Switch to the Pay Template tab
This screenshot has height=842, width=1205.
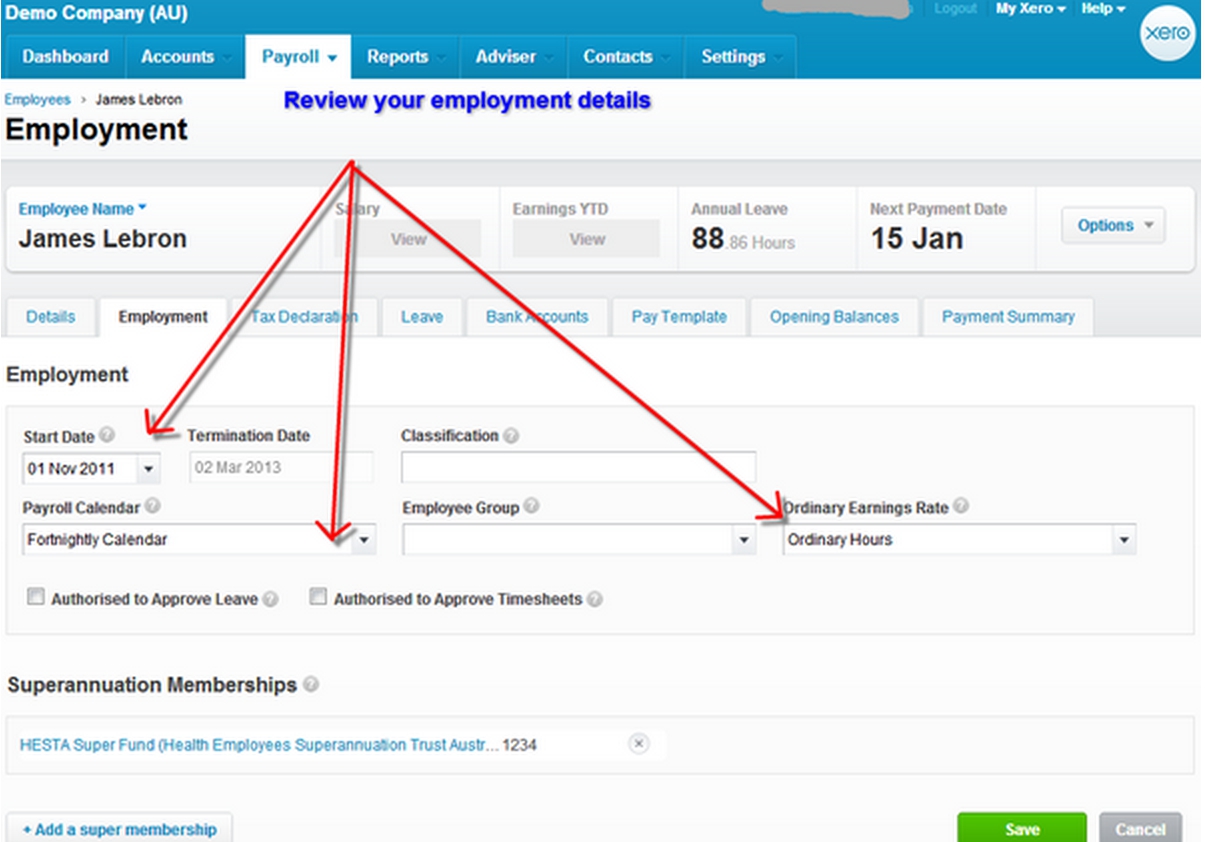click(x=679, y=317)
